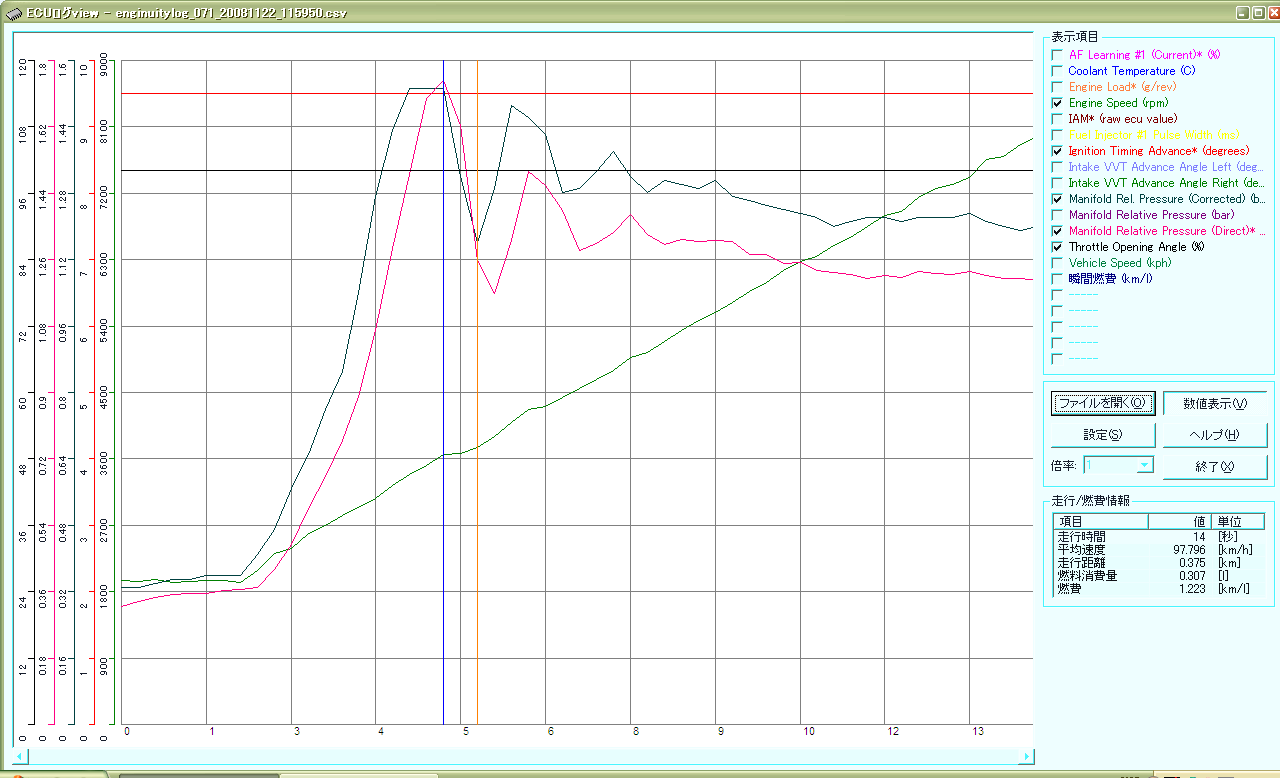Click the 項目 column header in the info table

coord(1100,521)
